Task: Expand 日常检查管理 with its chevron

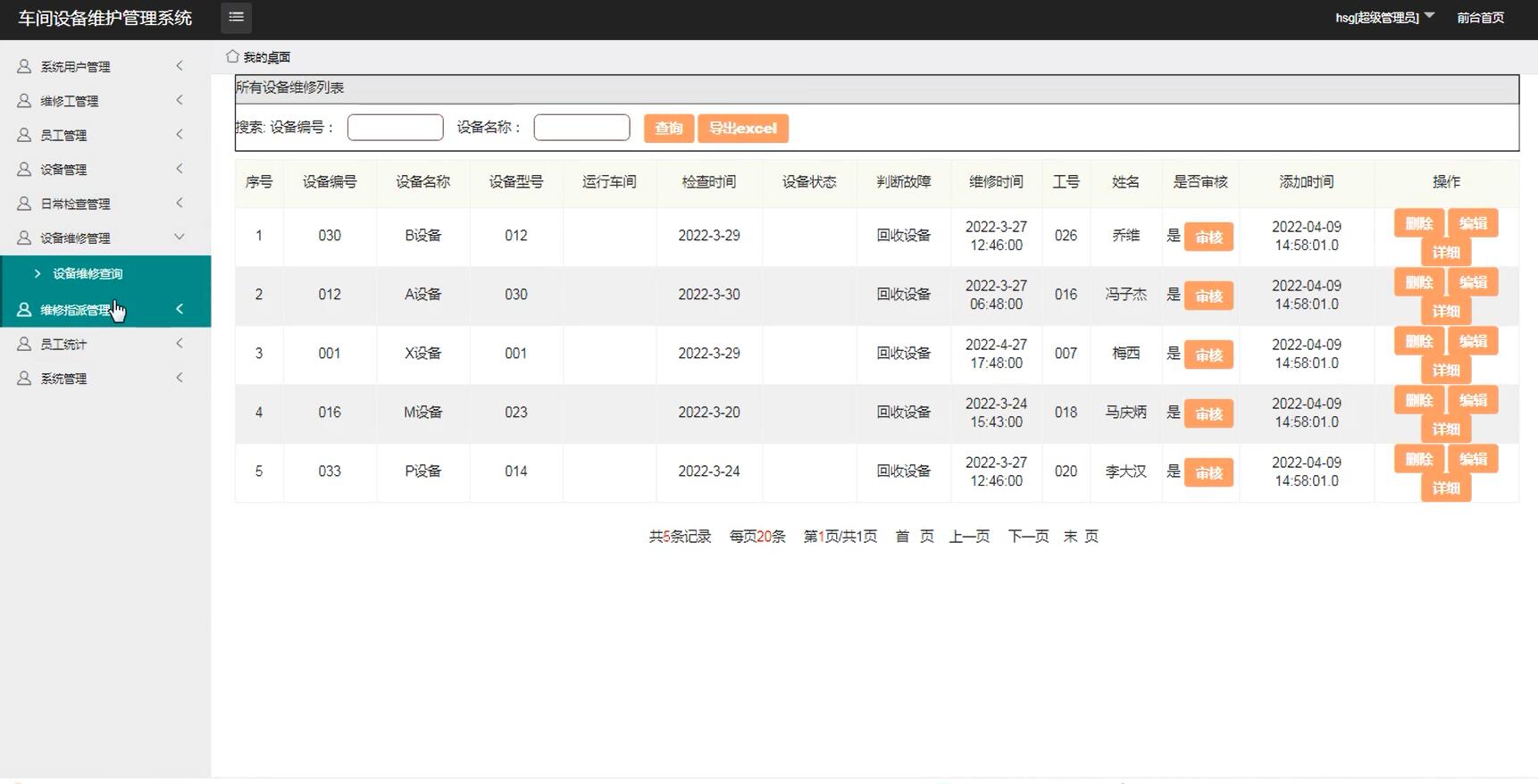Action: pyautogui.click(x=180, y=203)
